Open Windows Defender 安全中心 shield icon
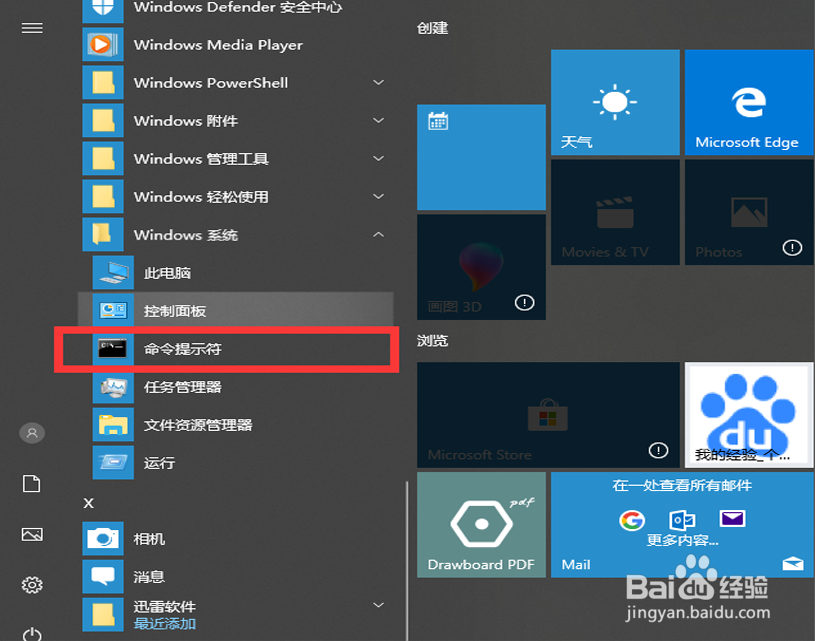The height and width of the screenshot is (641, 815). (103, 10)
